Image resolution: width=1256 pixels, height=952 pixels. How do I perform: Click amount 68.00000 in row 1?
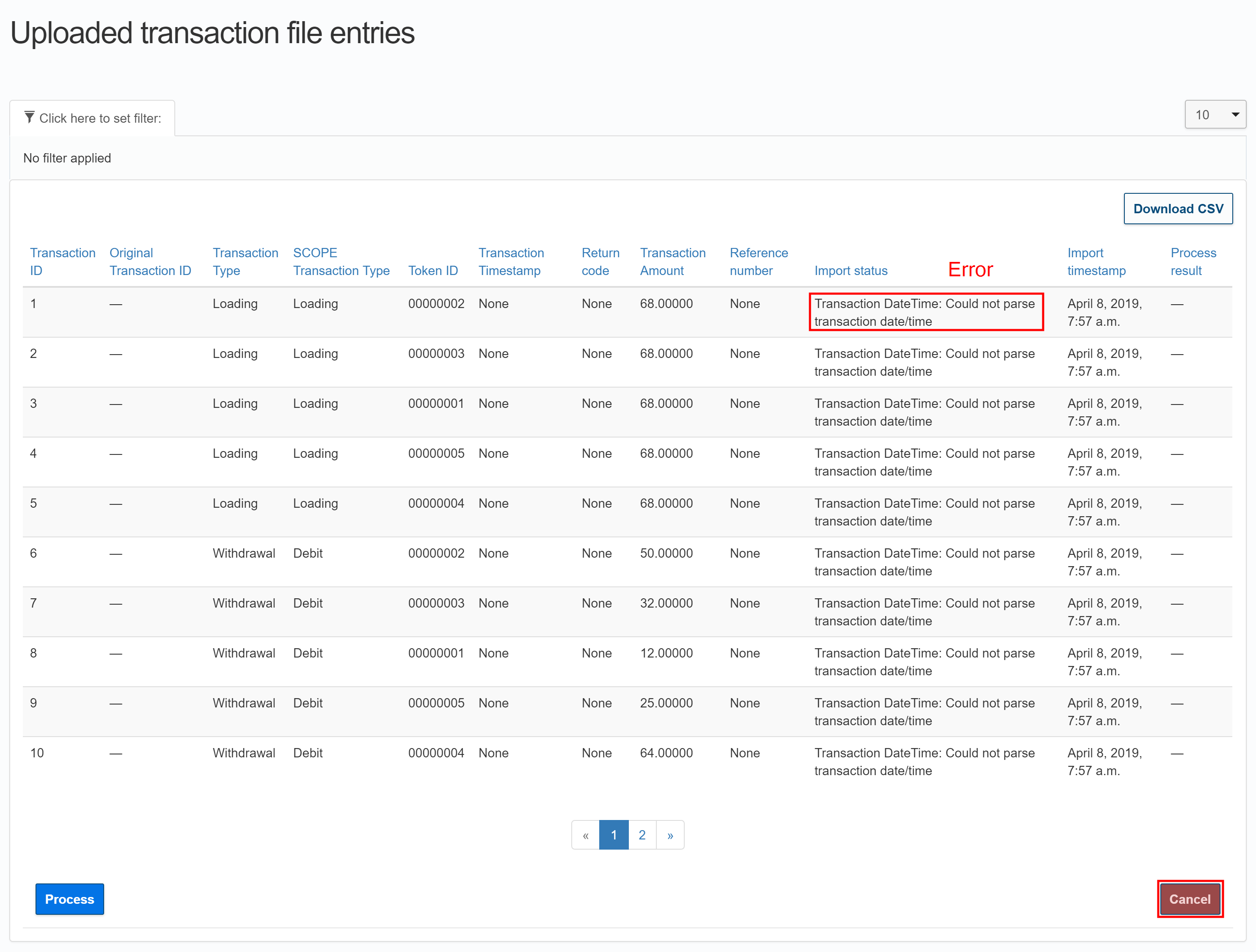[x=666, y=304]
